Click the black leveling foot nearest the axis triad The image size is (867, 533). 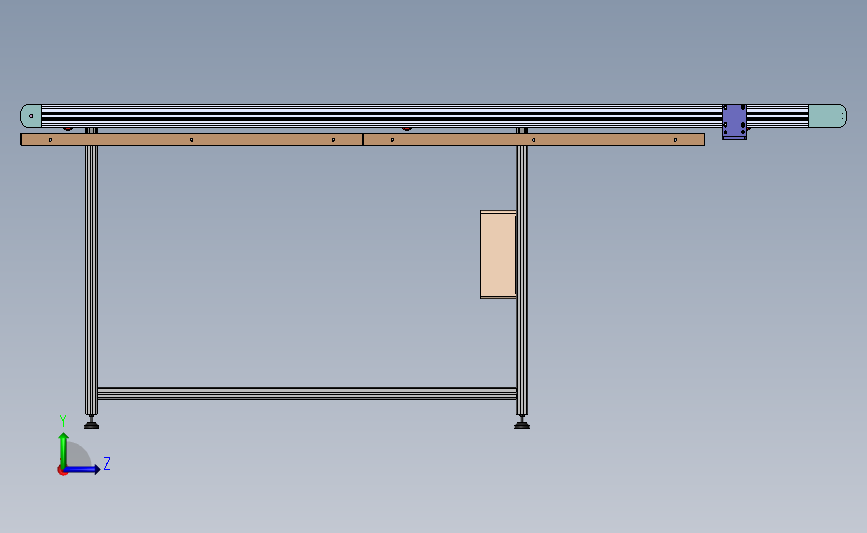click(92, 424)
